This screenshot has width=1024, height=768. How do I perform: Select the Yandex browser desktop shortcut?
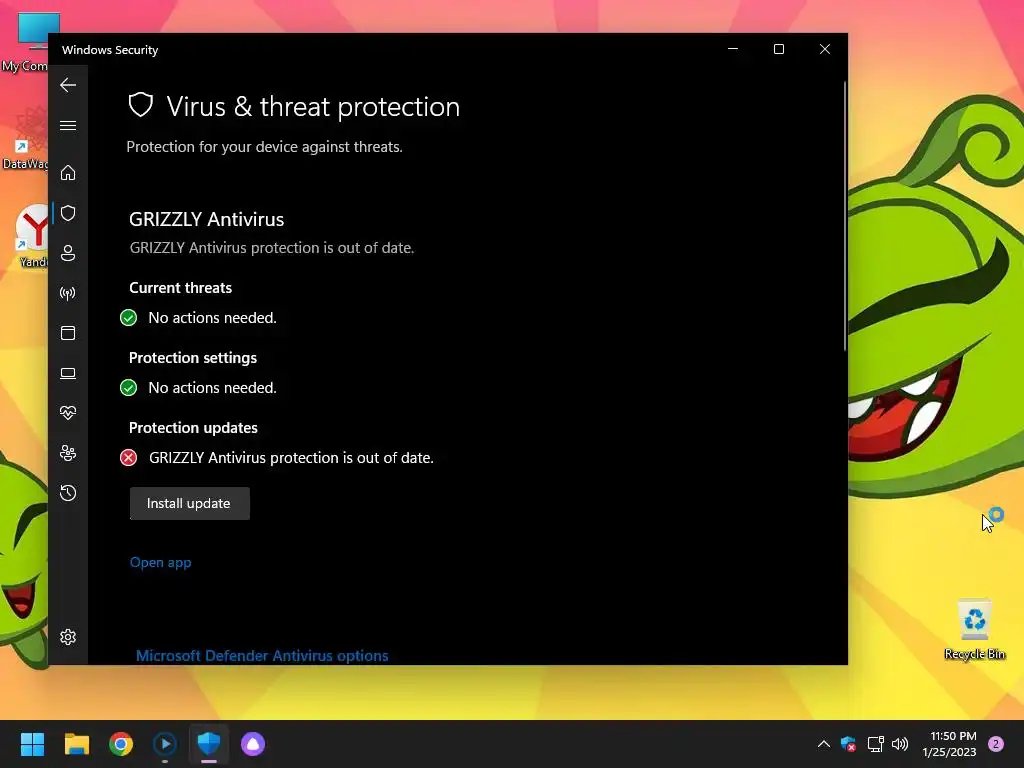tap(31, 236)
